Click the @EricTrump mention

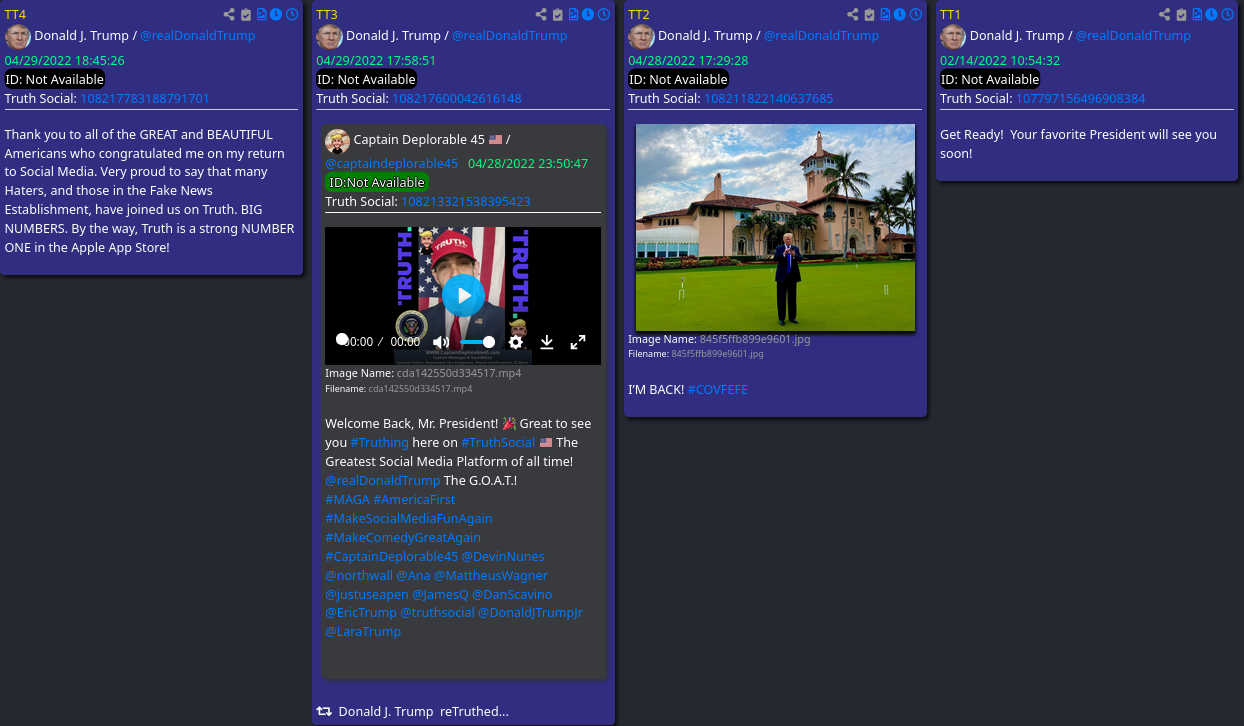361,614
